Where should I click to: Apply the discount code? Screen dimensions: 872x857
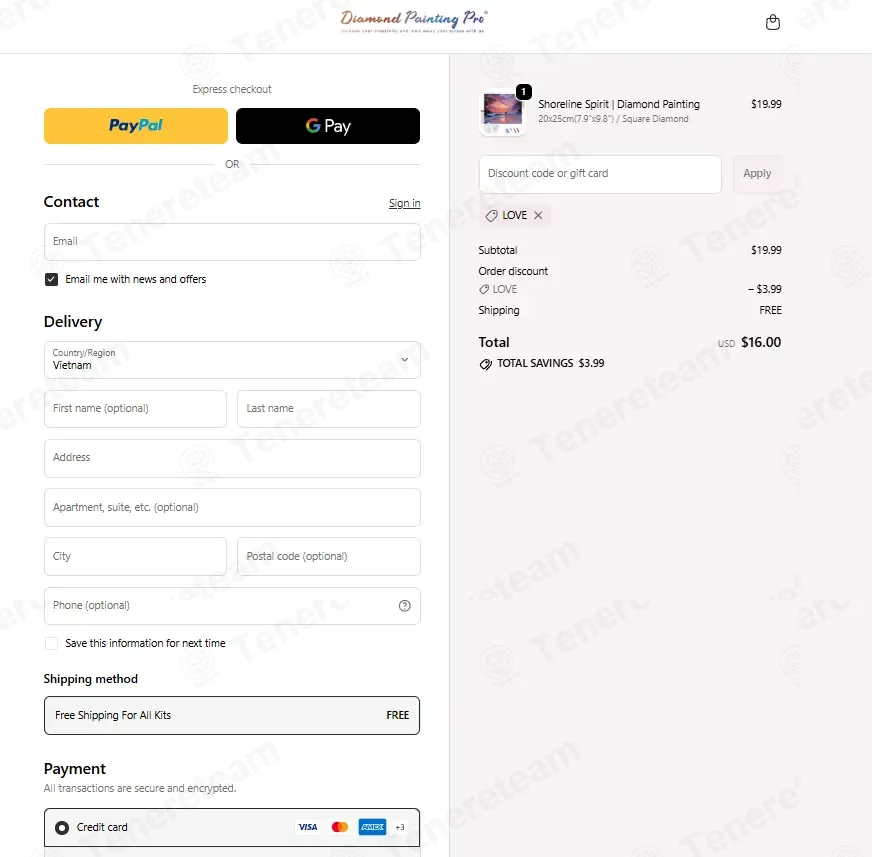coord(757,174)
